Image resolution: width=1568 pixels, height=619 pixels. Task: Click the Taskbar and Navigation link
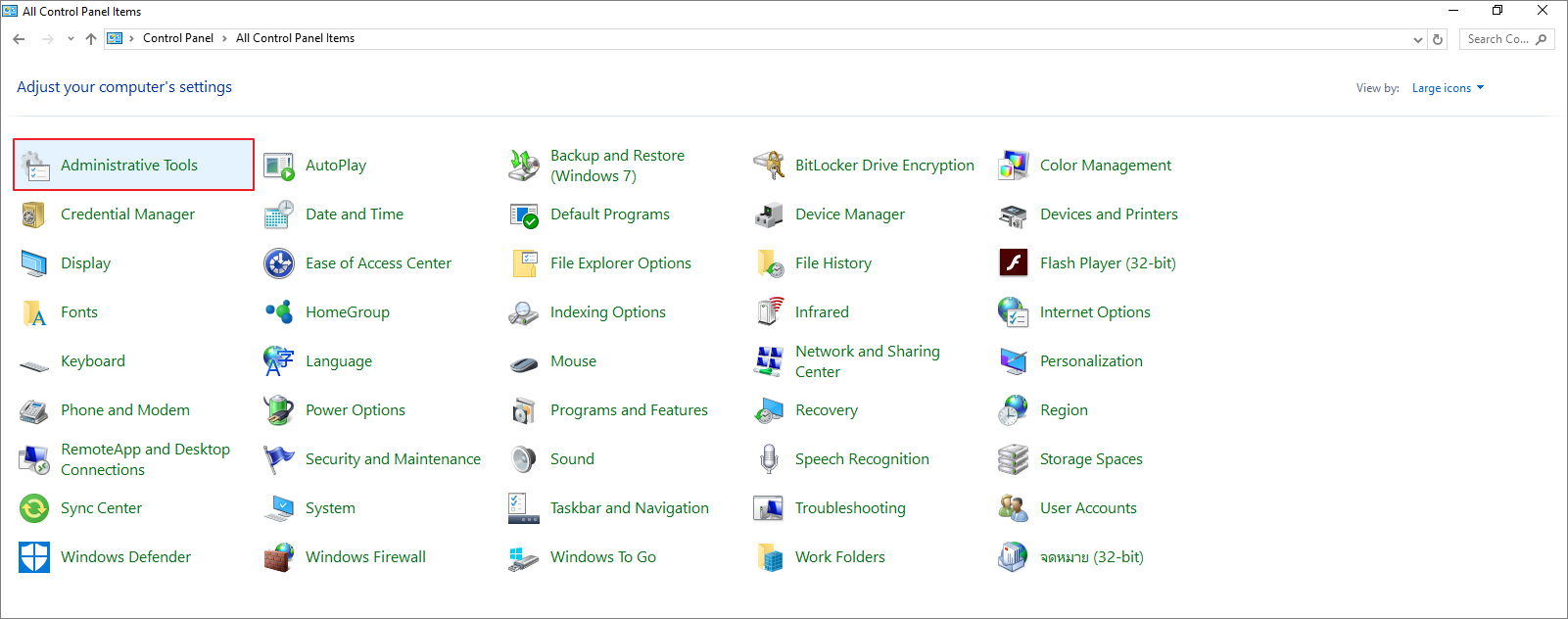point(629,508)
